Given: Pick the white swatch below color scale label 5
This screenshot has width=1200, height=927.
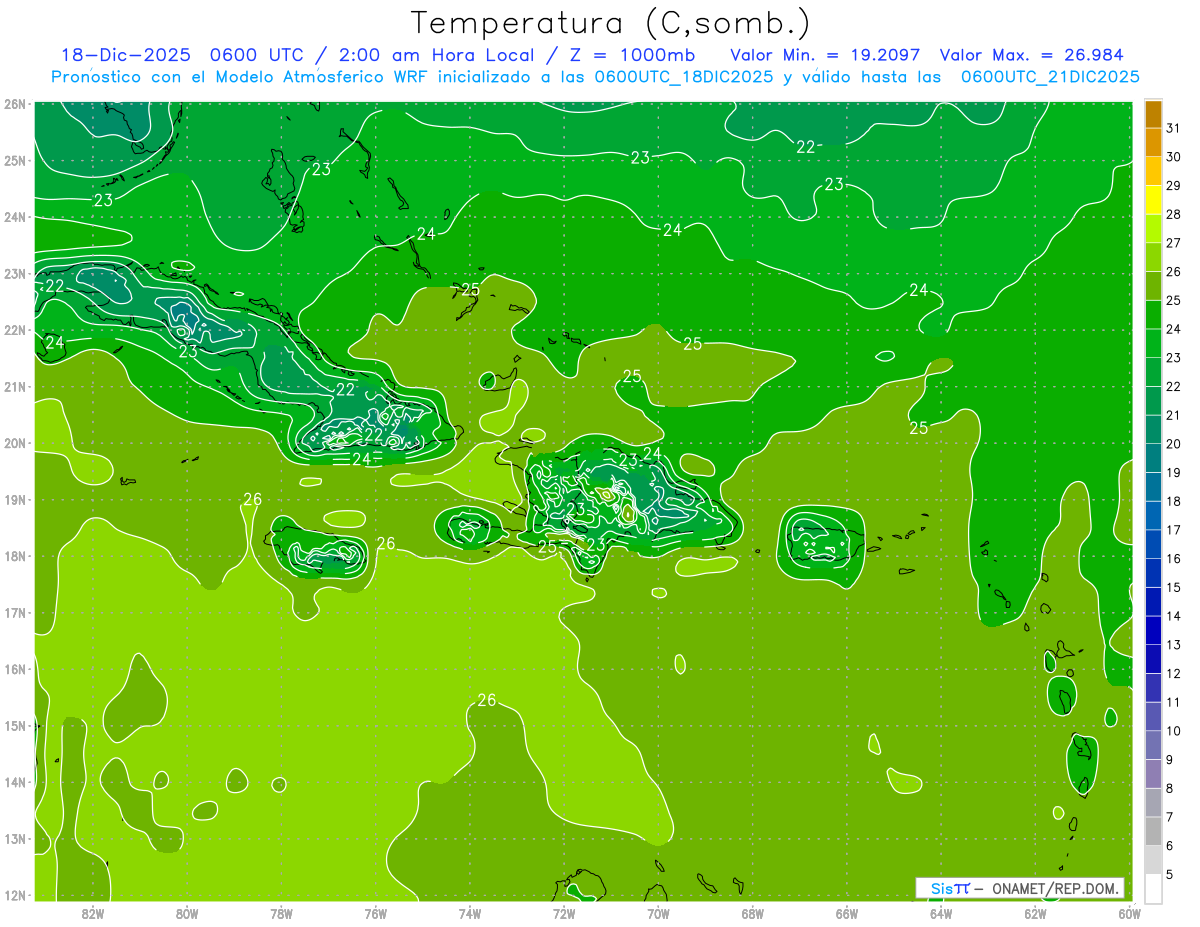Looking at the screenshot, I should (x=1153, y=889).
